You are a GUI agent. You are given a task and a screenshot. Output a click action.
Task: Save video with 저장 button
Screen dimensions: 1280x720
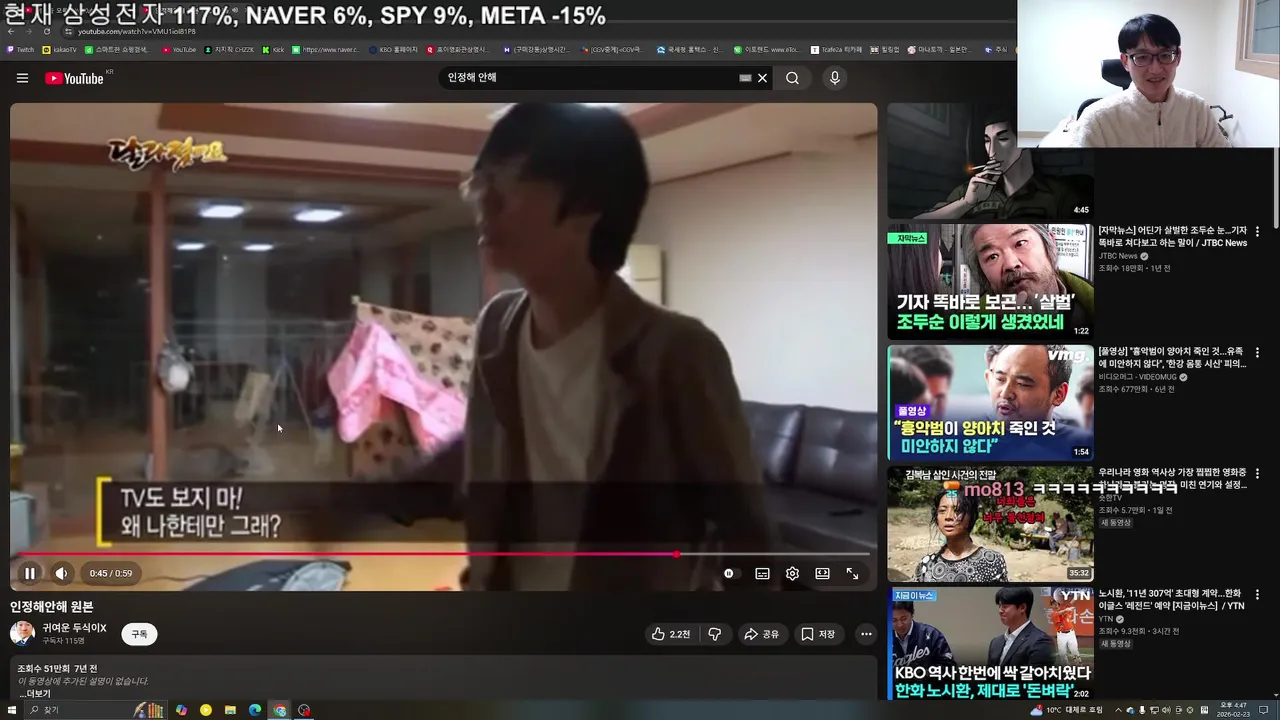[x=817, y=634]
